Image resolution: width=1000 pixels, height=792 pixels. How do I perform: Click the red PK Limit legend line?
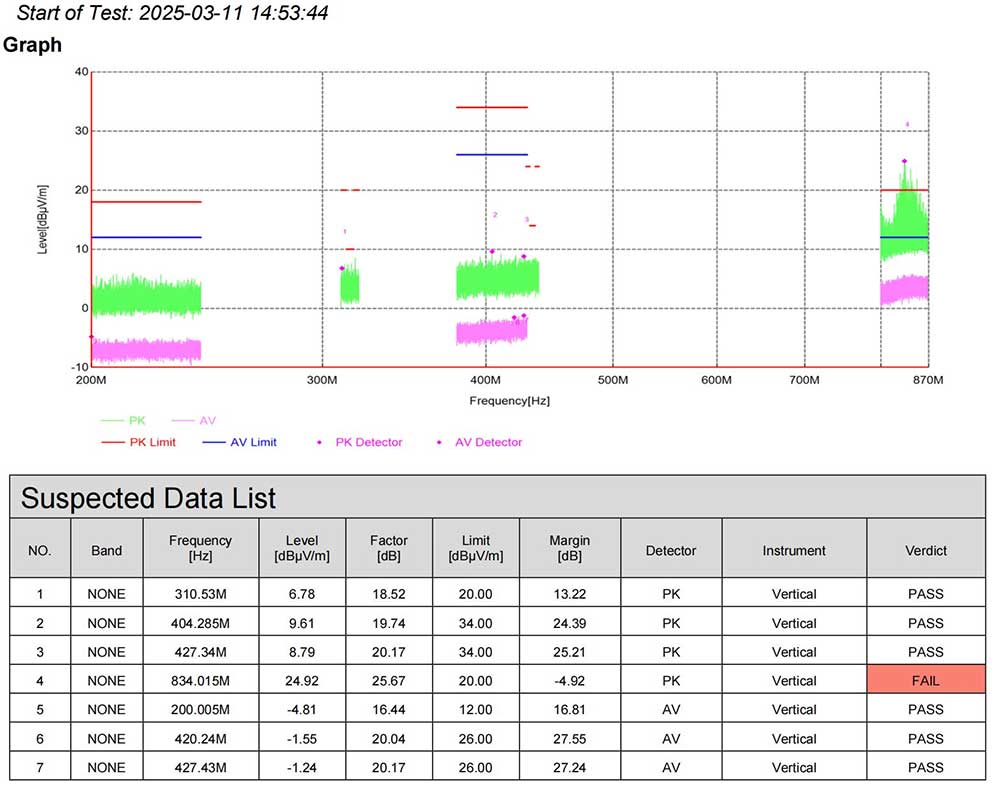click(116, 442)
